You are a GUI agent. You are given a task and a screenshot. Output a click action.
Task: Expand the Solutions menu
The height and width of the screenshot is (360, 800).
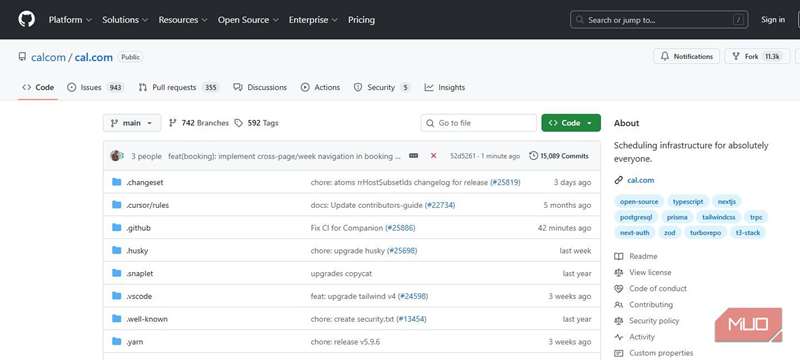click(124, 20)
